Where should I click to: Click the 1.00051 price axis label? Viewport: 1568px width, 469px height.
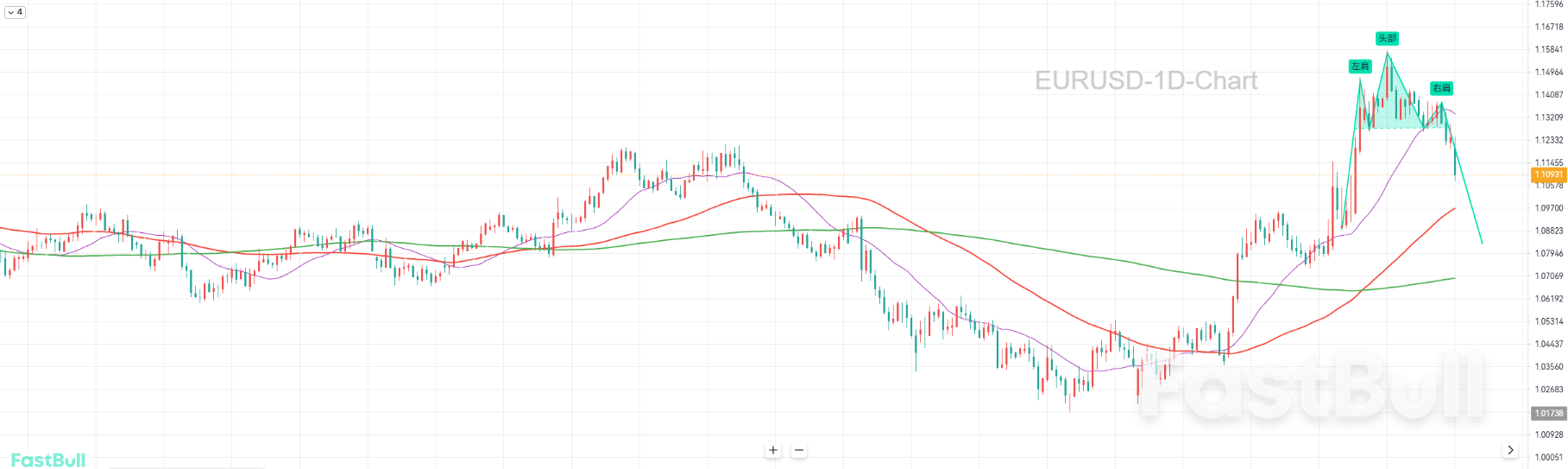point(1549,458)
